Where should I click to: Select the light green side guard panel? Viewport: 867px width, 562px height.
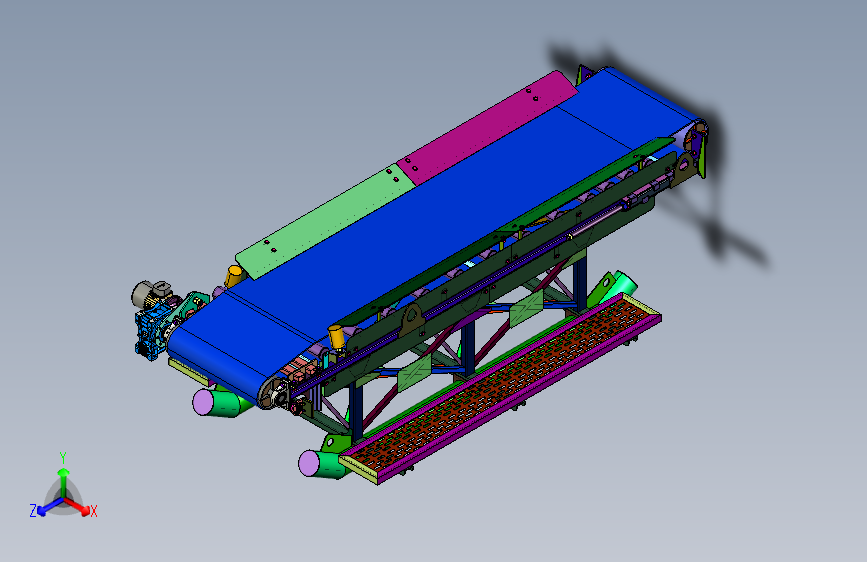point(326,221)
